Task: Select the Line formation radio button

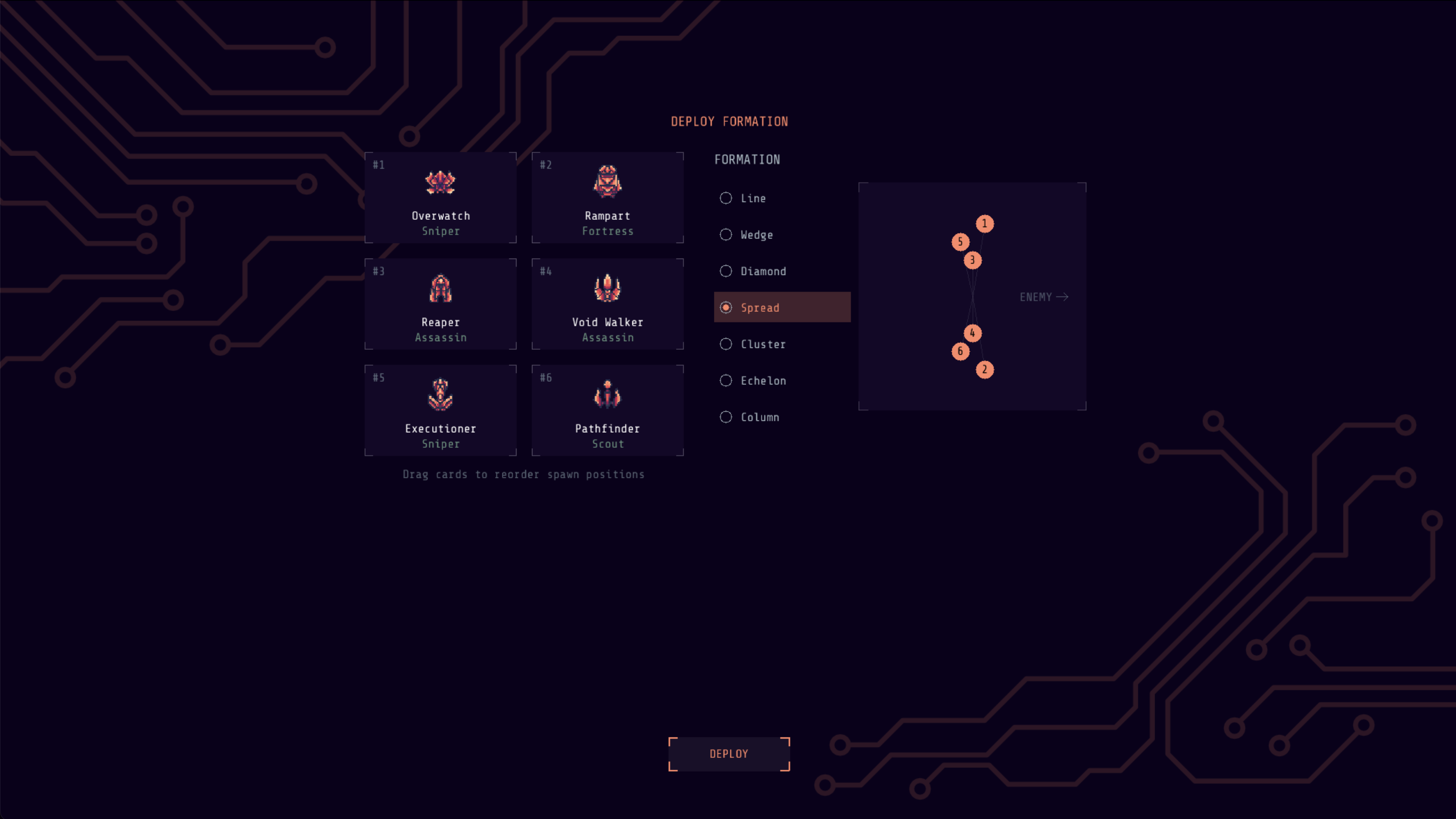Action: (x=726, y=198)
